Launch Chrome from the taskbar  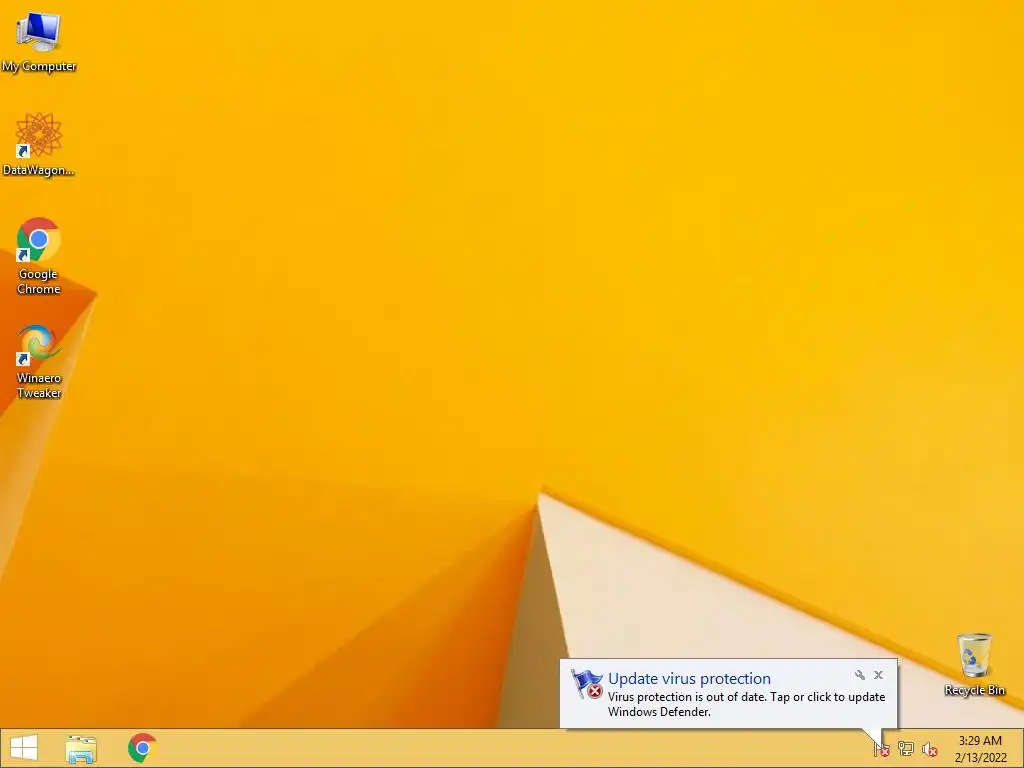(x=142, y=748)
